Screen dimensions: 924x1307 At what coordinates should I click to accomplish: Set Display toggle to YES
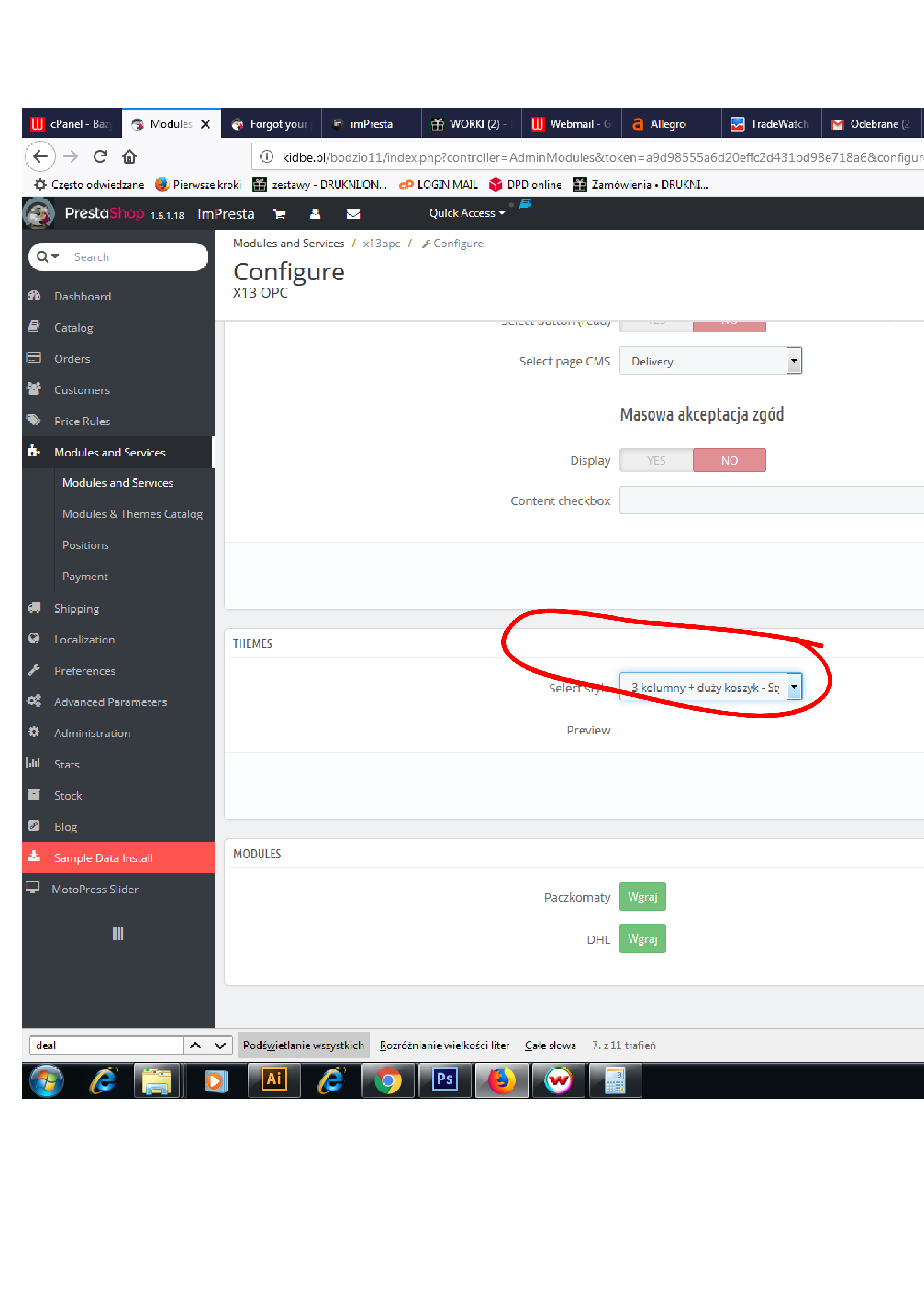click(656, 461)
